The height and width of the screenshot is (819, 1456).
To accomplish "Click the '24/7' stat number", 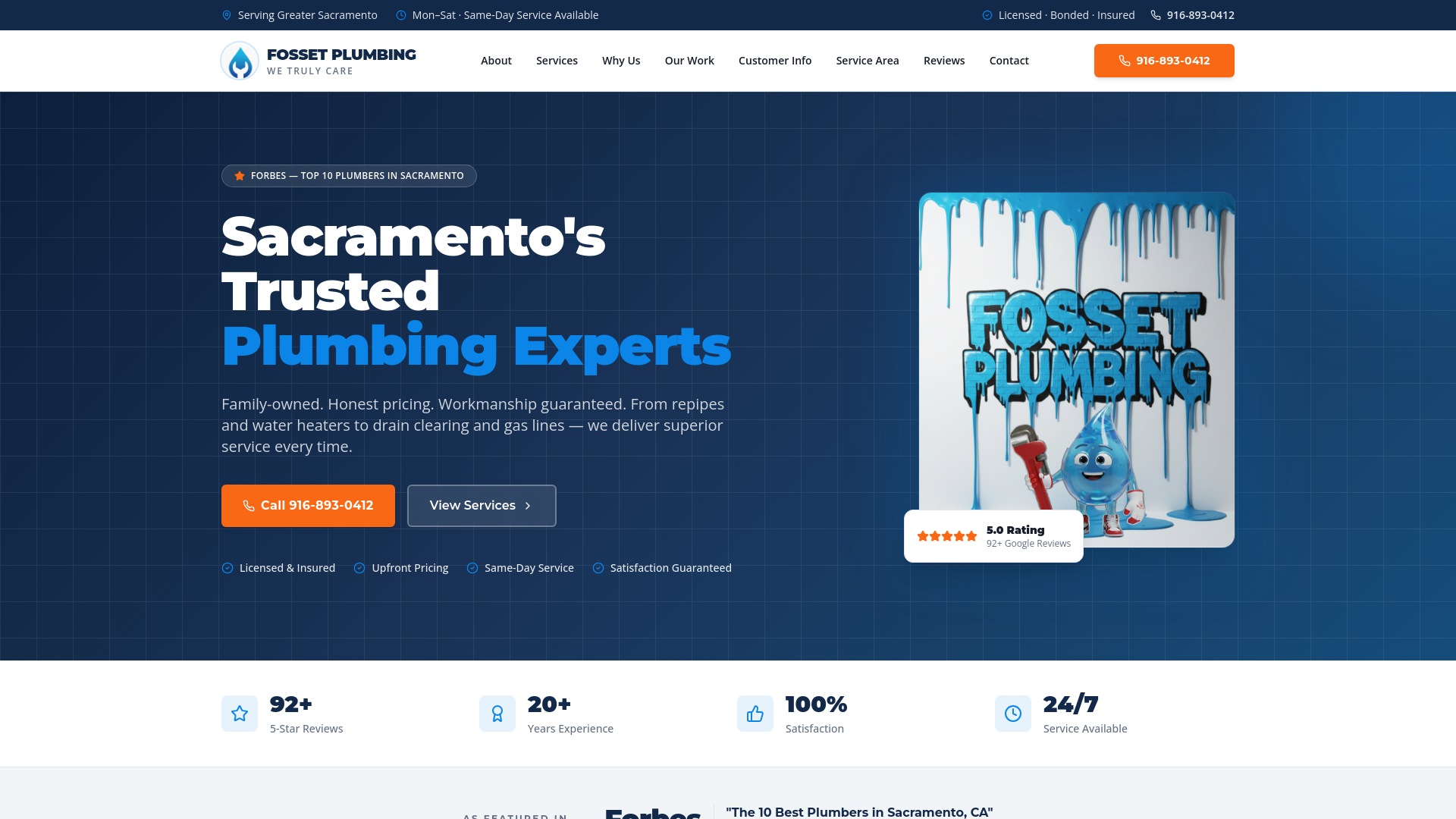I will coord(1071,704).
